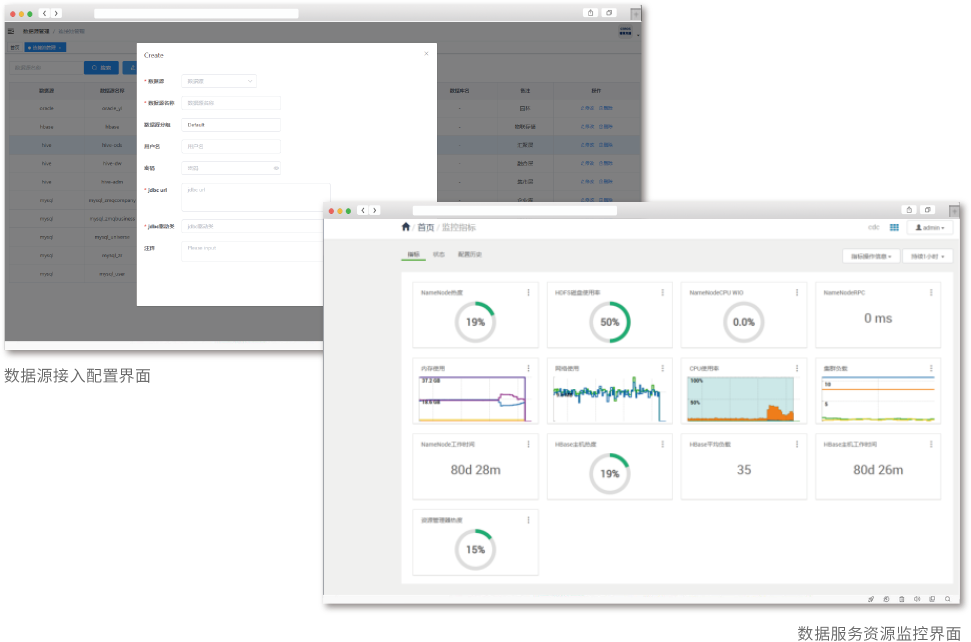
Task: Close the Create dialog with X
Action: point(426,54)
